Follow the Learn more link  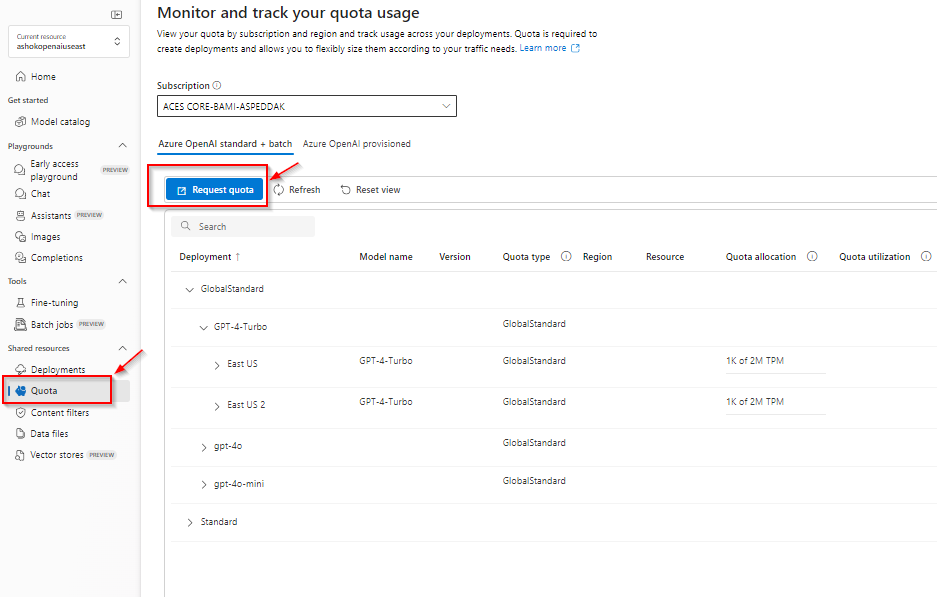coord(543,48)
